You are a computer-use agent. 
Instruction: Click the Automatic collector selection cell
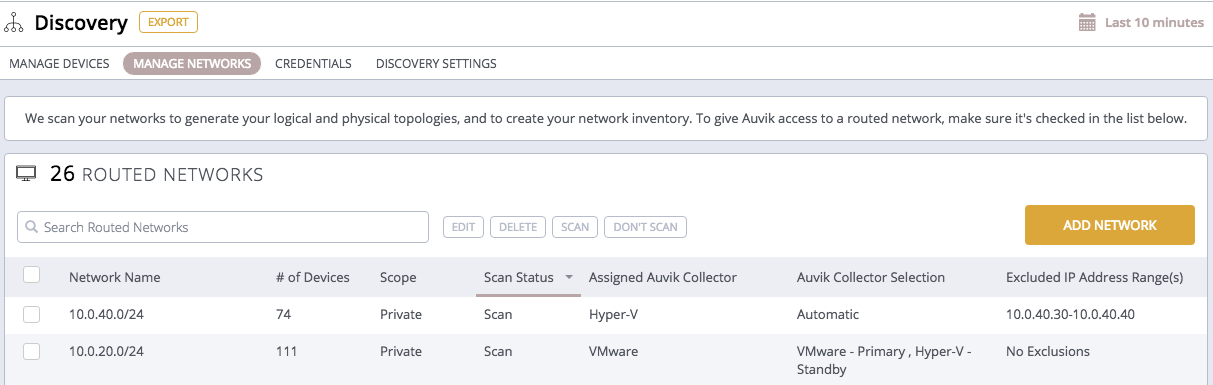[x=827, y=314]
